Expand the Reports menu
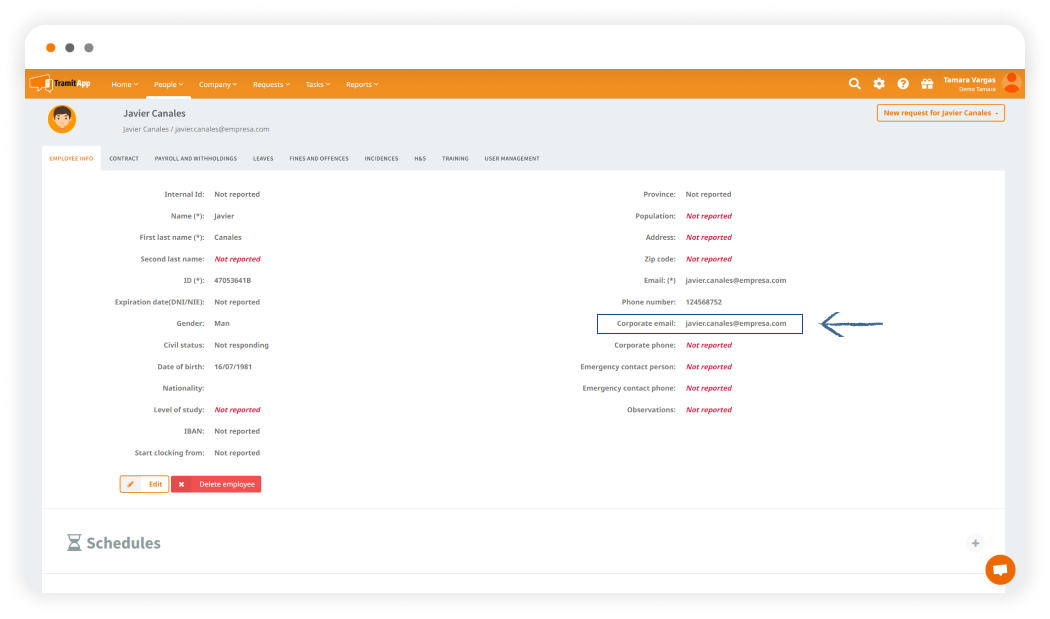The height and width of the screenshot is (619, 1050). point(362,85)
